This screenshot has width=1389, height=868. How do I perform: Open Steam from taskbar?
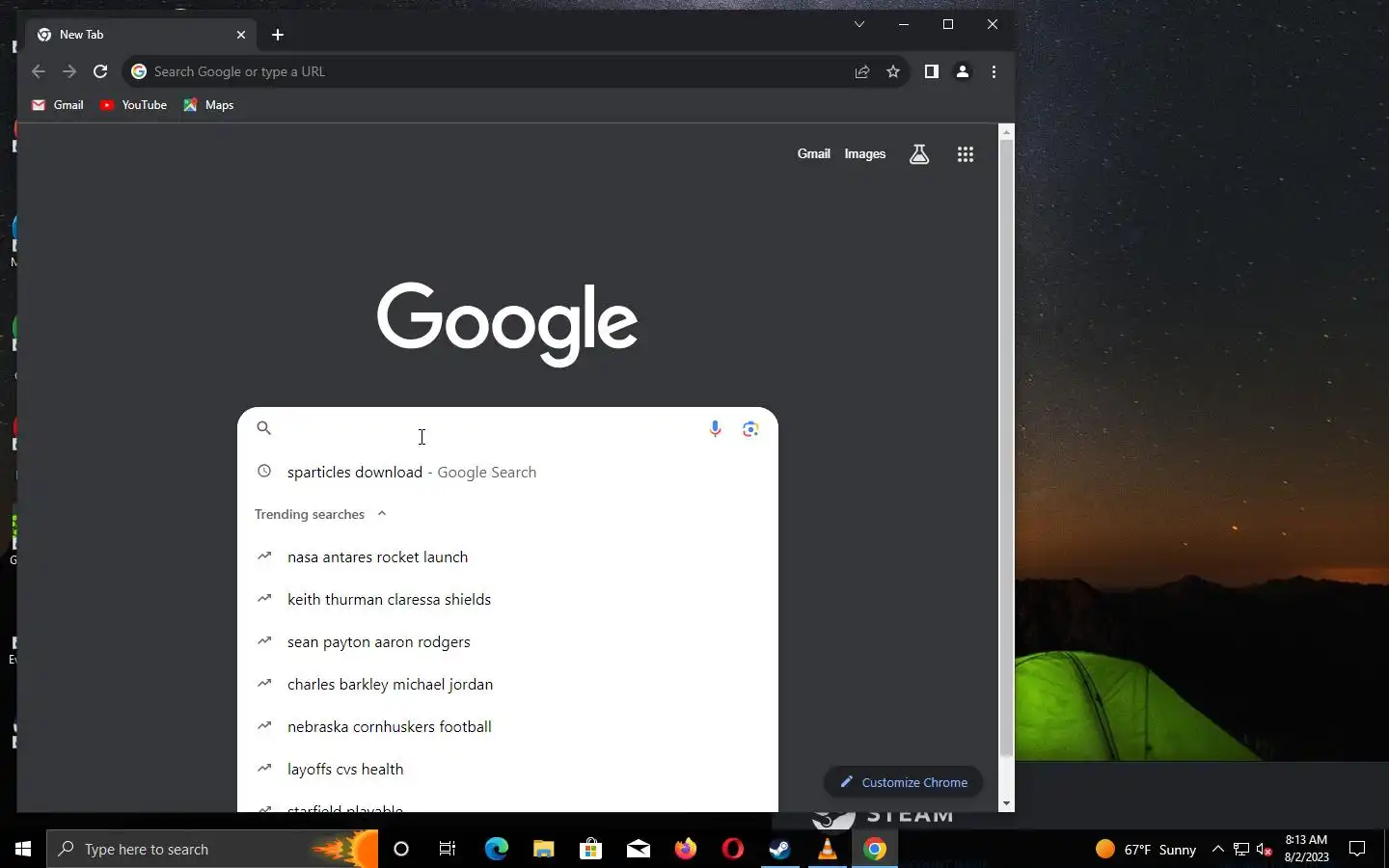pos(779,849)
